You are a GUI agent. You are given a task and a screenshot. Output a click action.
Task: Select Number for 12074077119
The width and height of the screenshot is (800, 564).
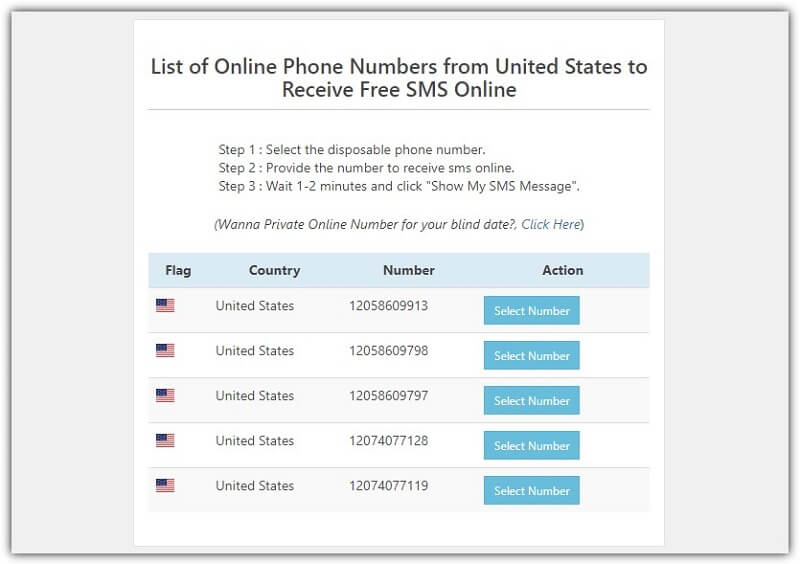coord(532,490)
